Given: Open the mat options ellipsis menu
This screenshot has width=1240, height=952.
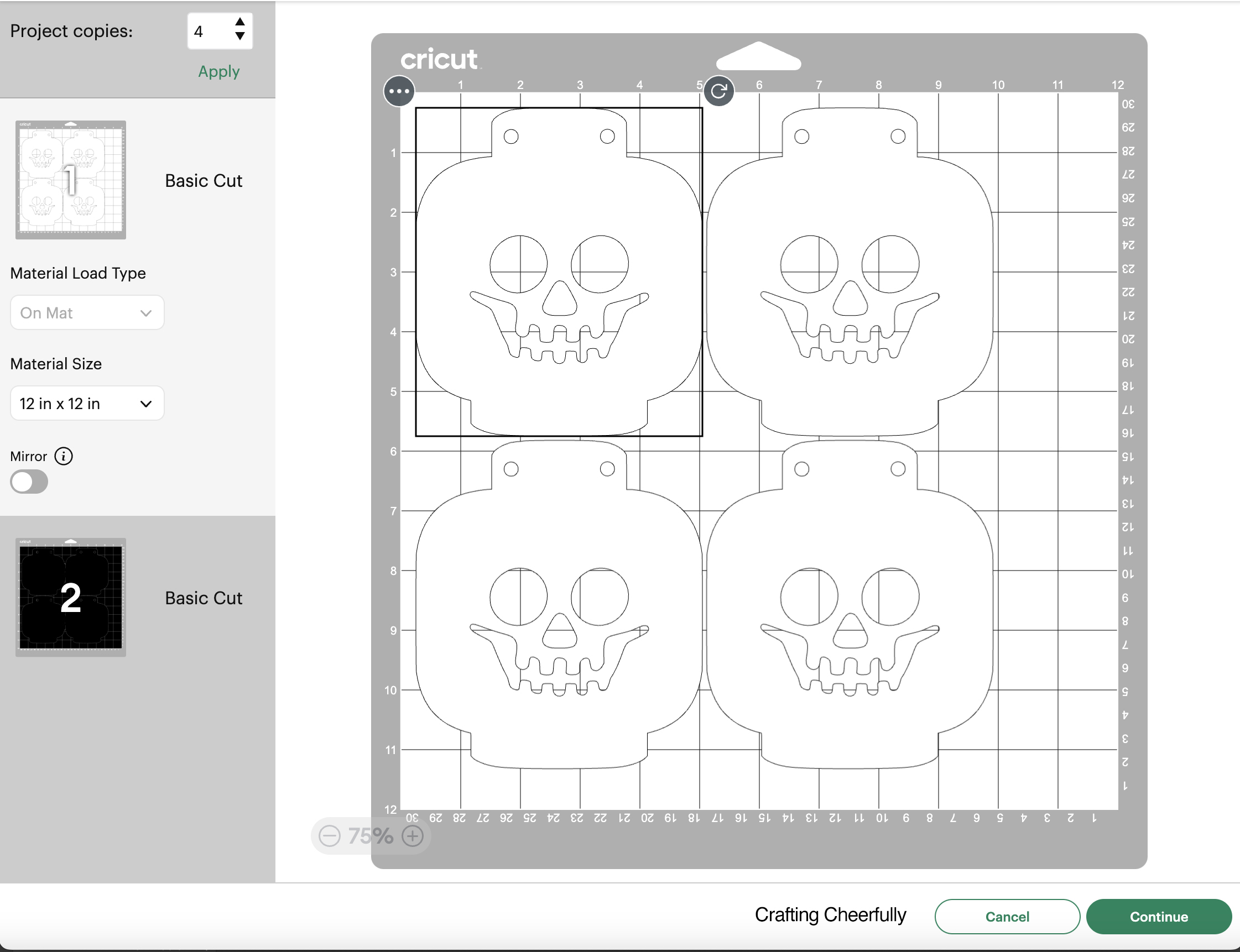Looking at the screenshot, I should click(x=399, y=91).
